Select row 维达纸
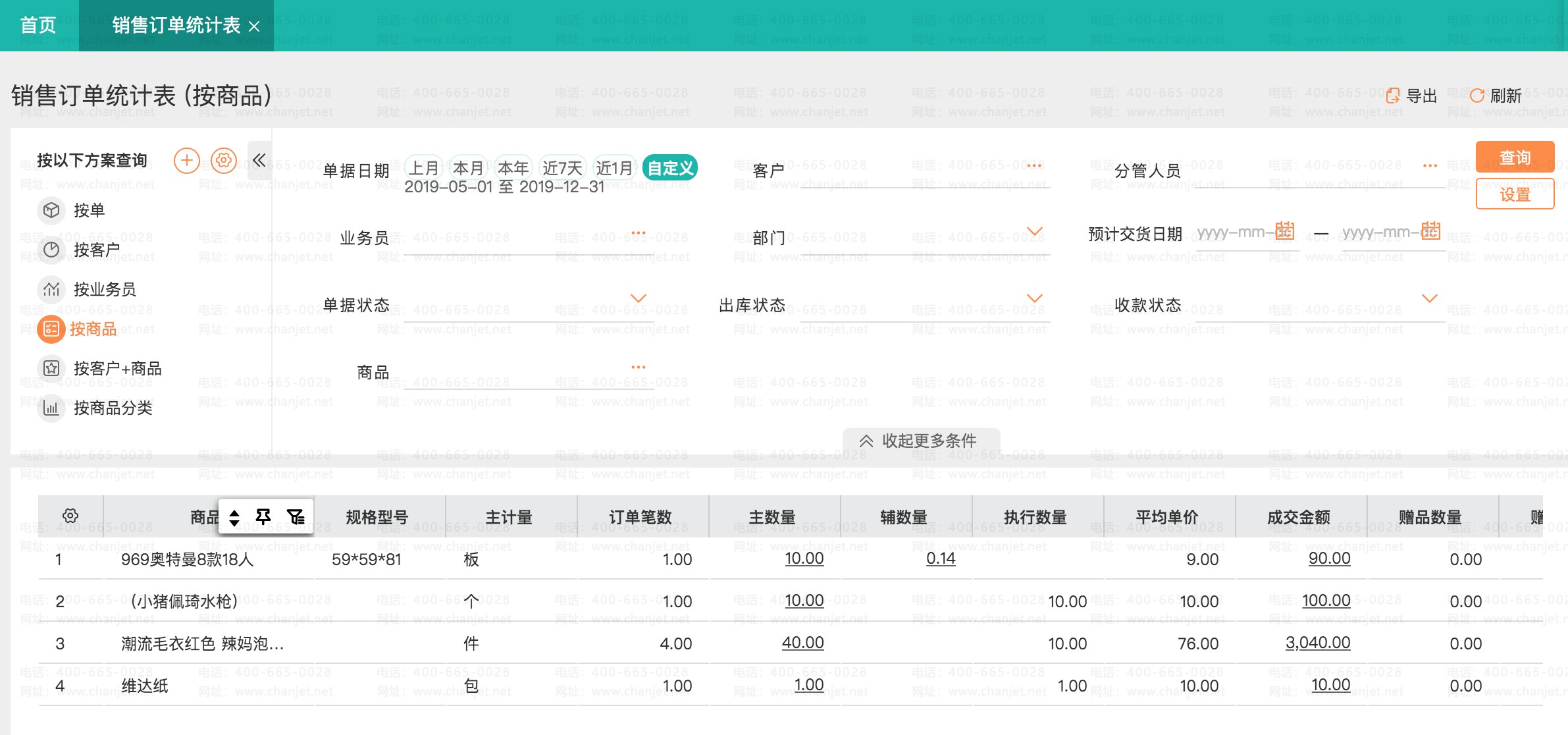This screenshot has height=735, width=1568. (790, 686)
